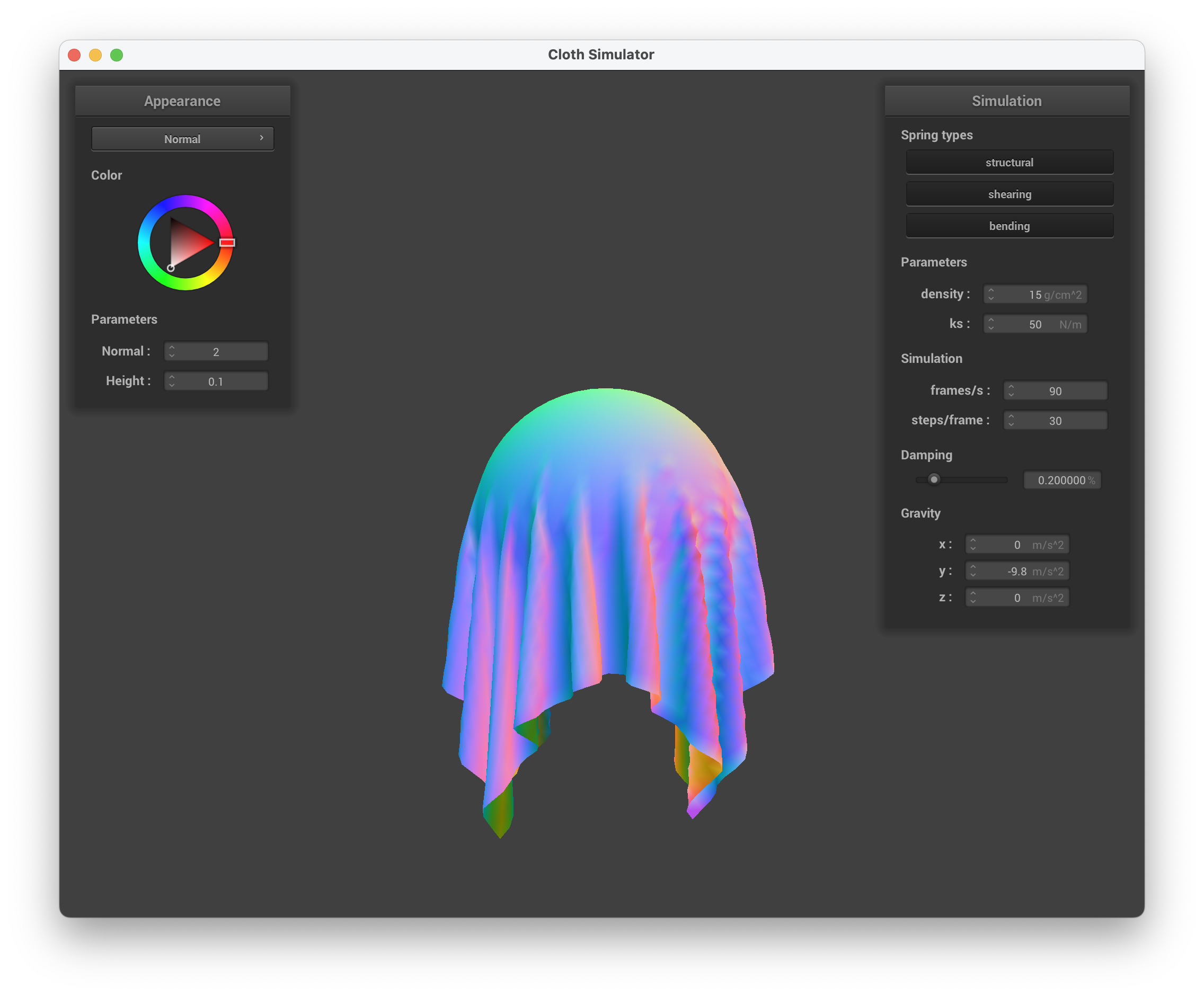Image resolution: width=1204 pixels, height=996 pixels.
Task: Click the Simulation panel header
Action: point(1006,101)
